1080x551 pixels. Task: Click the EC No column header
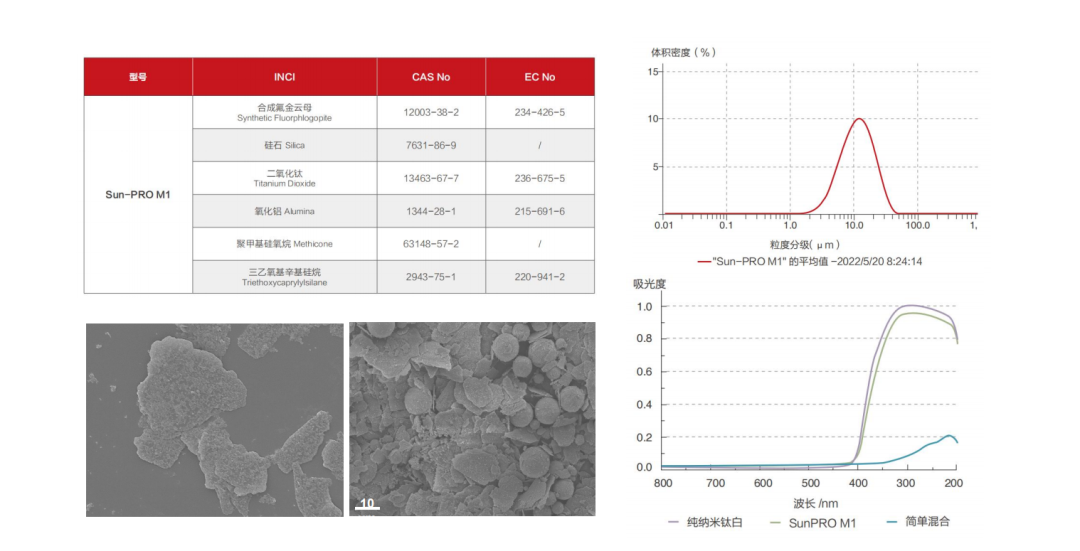tap(540, 77)
